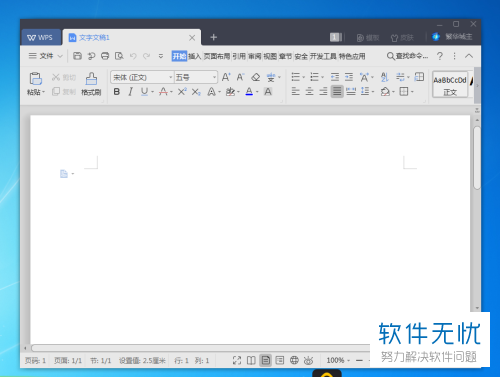Click the Distributed alignment icon
The width and height of the screenshot is (500, 377).
click(x=351, y=91)
